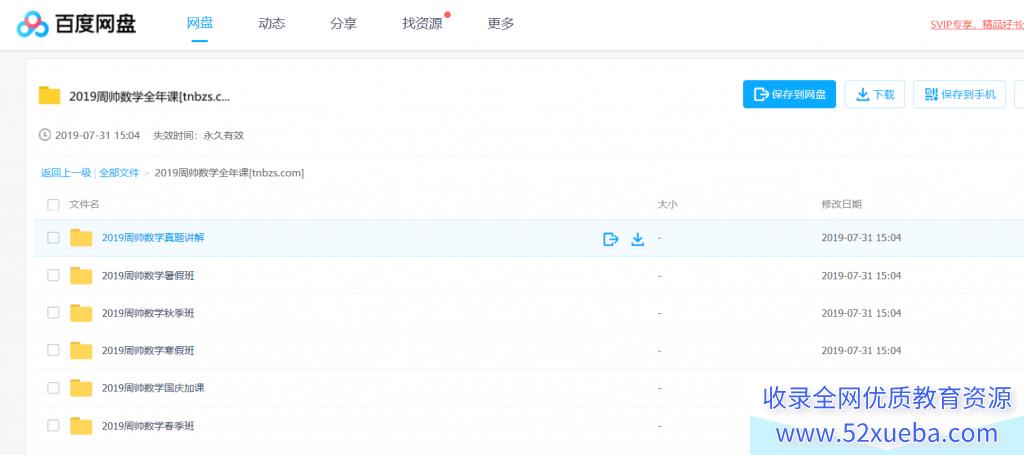This screenshot has height=455, width=1024.
Task: Click the modified date in the 2019周帅数学秋季班 row
Action: [861, 313]
